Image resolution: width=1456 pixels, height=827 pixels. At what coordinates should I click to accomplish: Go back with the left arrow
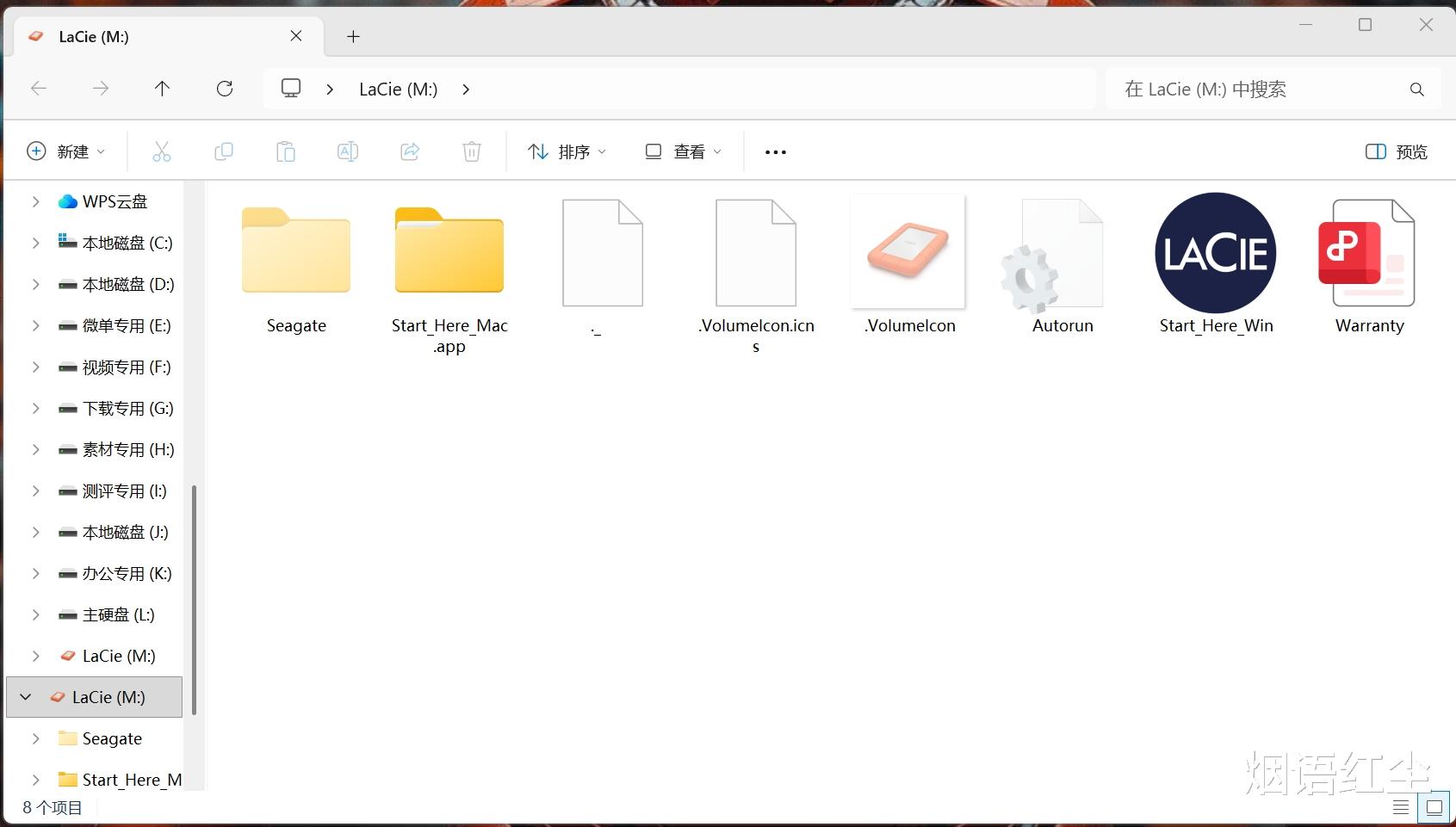[x=39, y=89]
